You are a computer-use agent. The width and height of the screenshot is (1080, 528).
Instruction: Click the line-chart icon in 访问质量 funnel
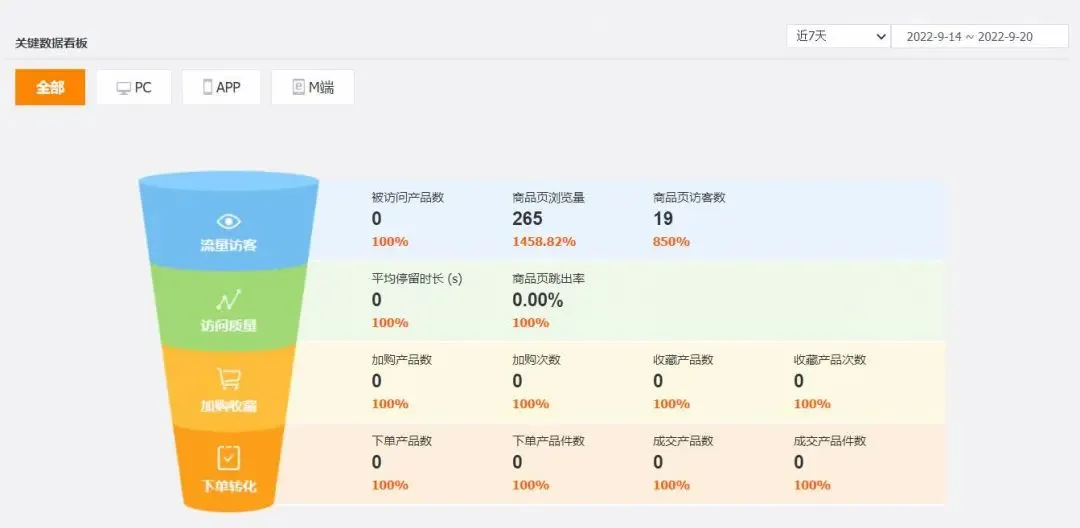point(229,300)
